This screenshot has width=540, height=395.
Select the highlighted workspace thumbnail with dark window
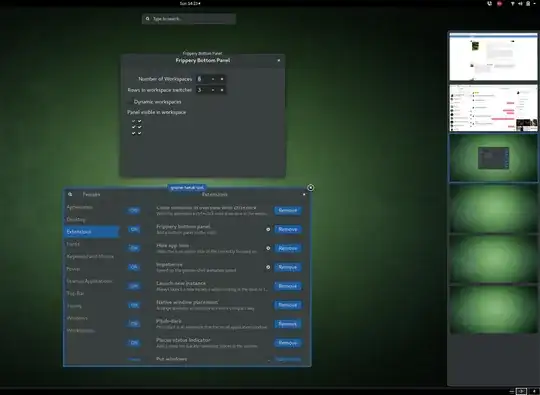click(493, 158)
